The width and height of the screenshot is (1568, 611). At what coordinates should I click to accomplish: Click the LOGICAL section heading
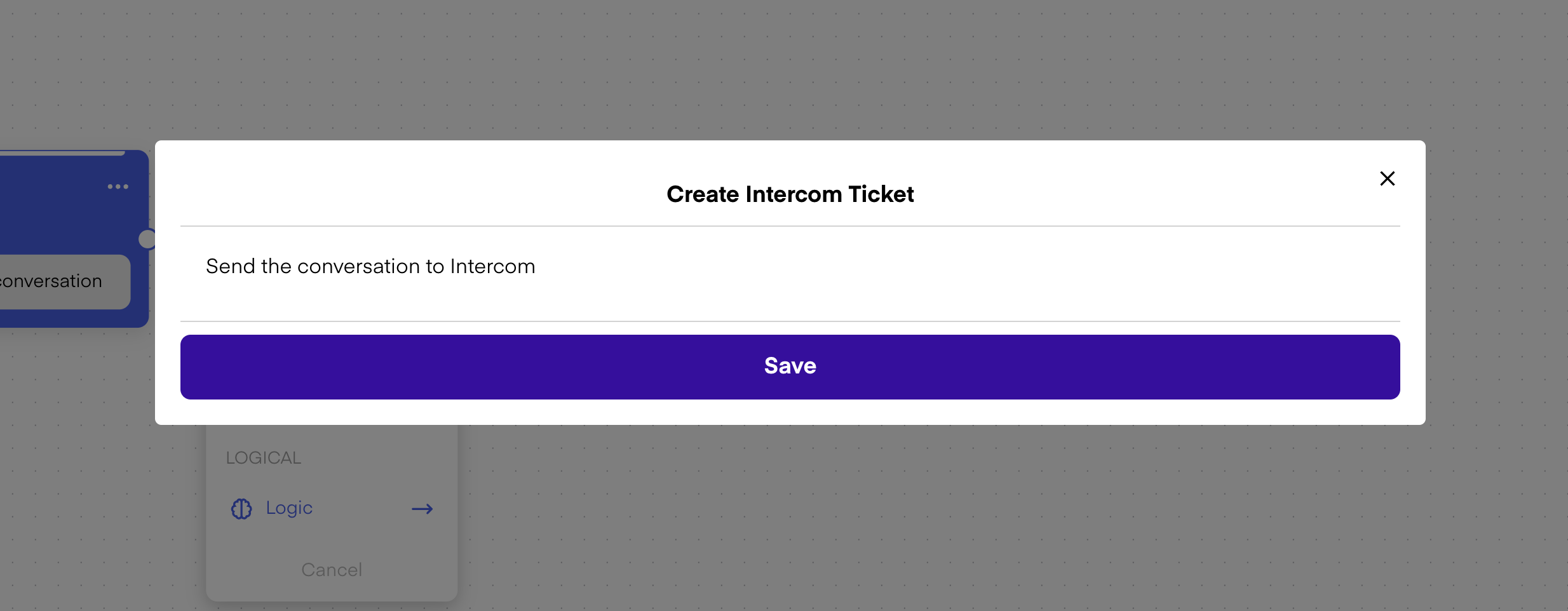click(264, 458)
